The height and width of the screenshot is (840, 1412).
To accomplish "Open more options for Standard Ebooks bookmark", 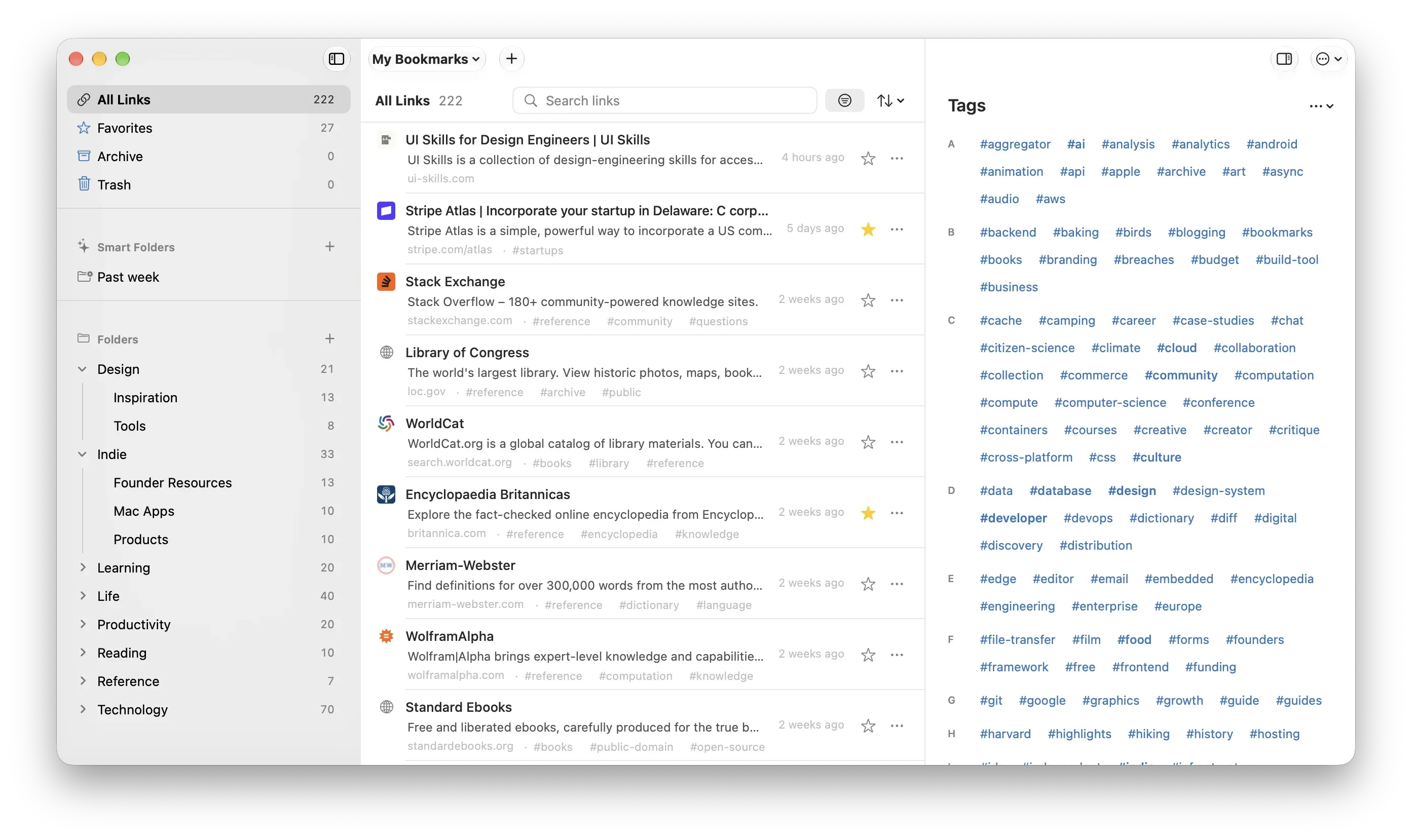I will click(x=897, y=726).
